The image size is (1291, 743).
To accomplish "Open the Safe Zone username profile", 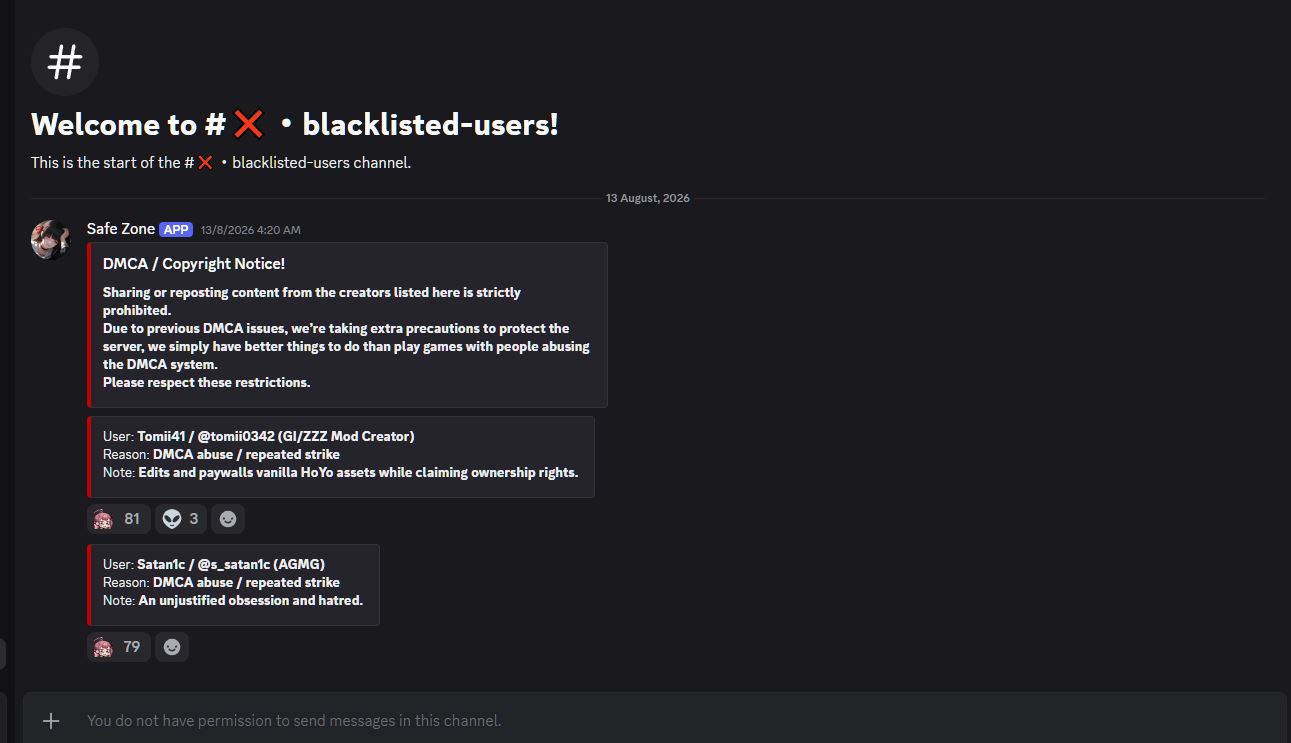I will click(x=121, y=229).
